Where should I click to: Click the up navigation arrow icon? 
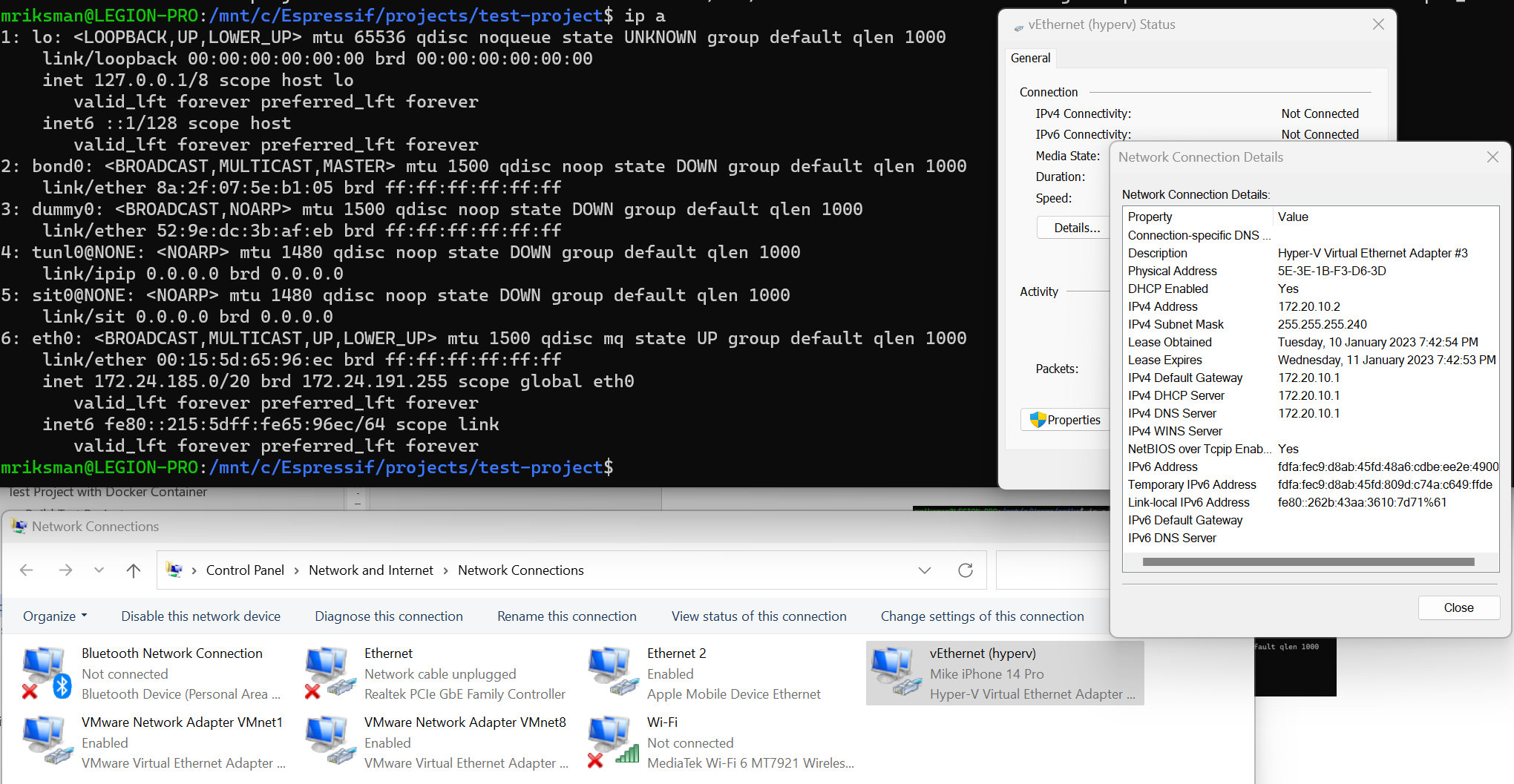coord(134,570)
